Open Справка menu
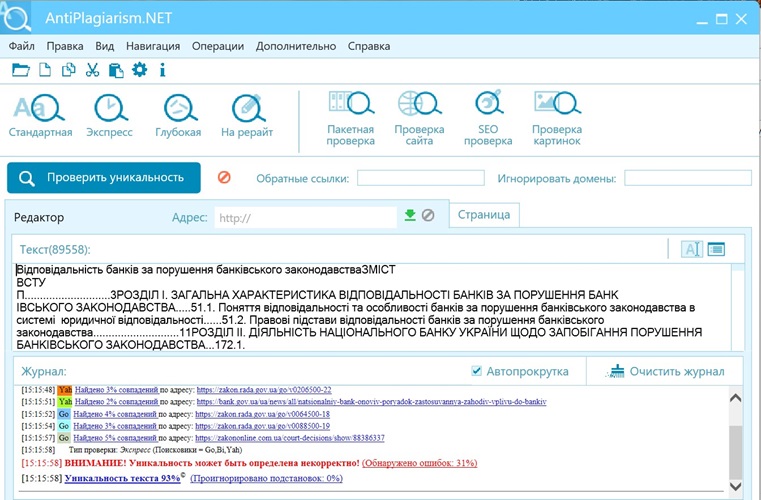This screenshot has width=761, height=500. coord(369,46)
